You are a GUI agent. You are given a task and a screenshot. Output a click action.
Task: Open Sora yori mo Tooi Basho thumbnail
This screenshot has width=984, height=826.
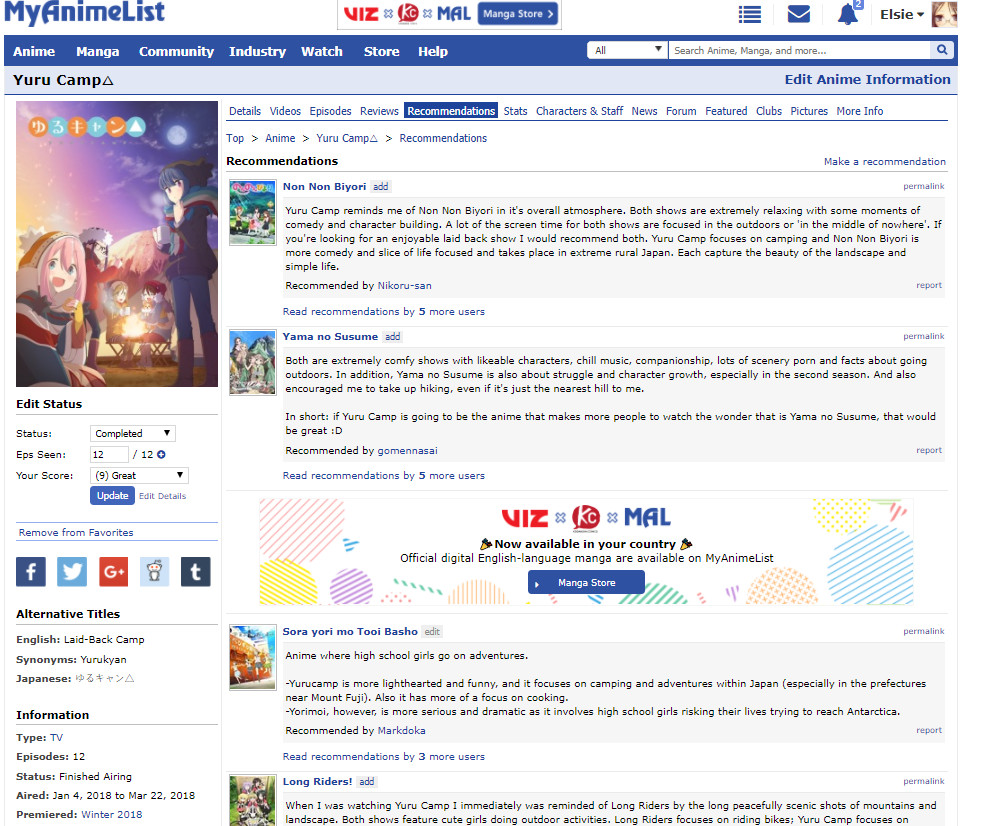tap(252, 657)
